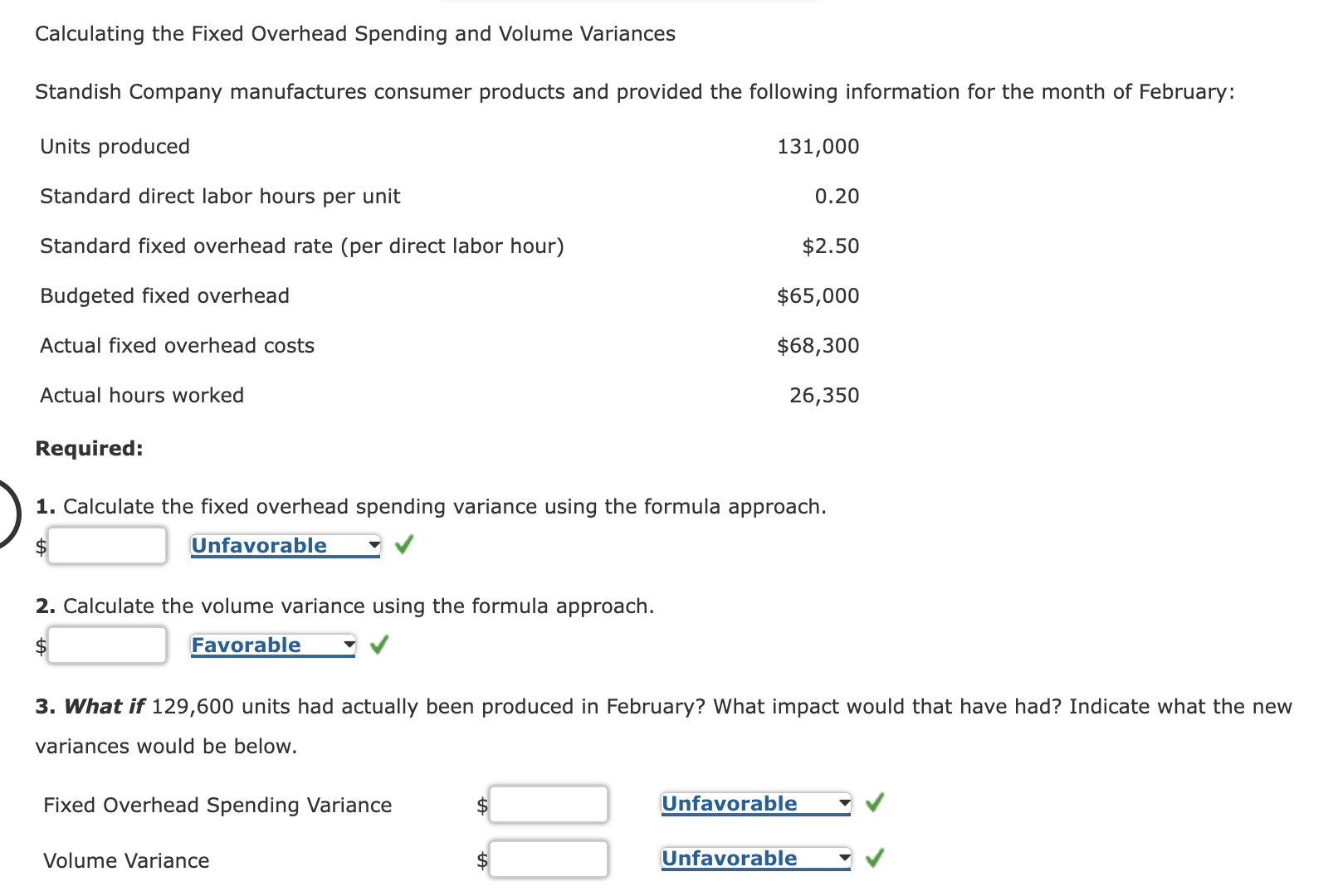Click the Required heading text
The height and width of the screenshot is (896, 1333).
click(89, 448)
